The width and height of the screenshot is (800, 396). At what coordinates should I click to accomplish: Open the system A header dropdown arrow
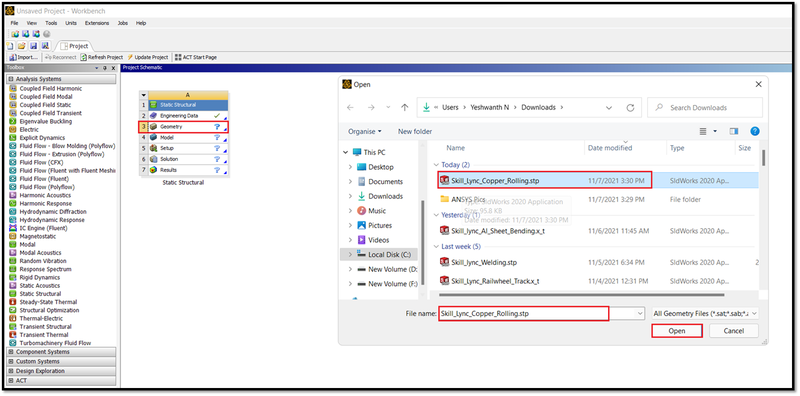tap(144, 95)
